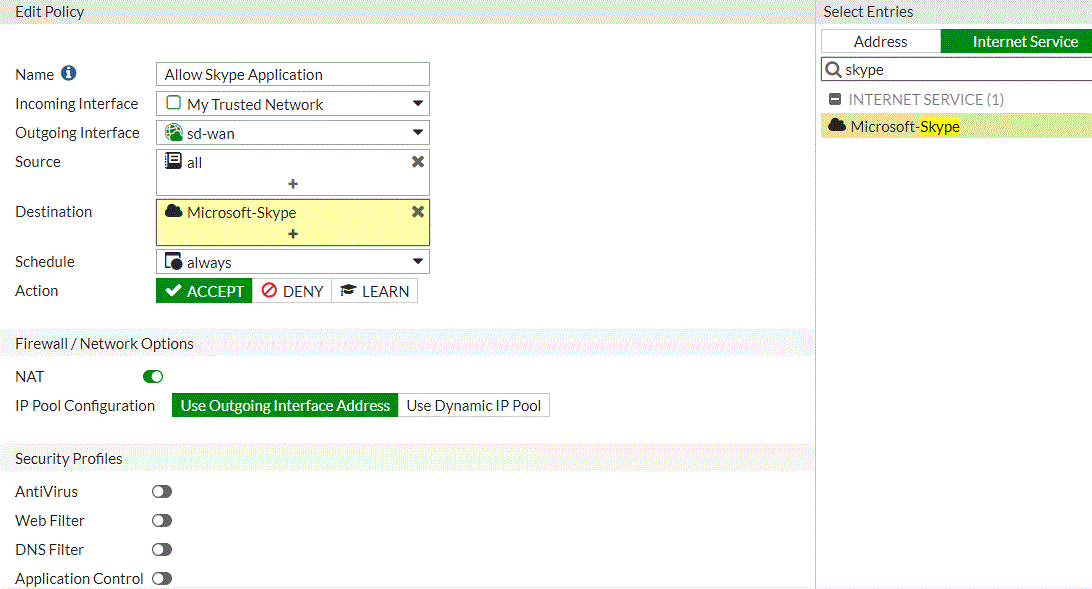This screenshot has width=1092, height=589.
Task: Open the Incoming Interface dropdown
Action: coord(418,103)
